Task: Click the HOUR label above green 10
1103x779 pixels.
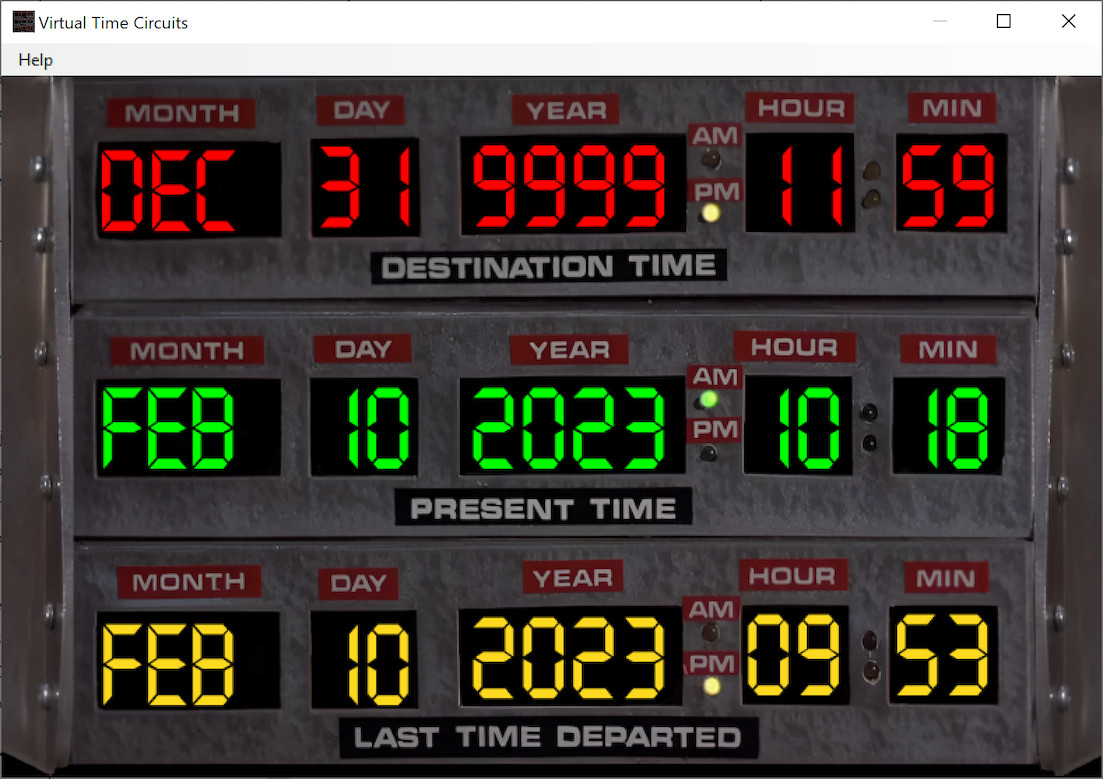Action: (794, 347)
